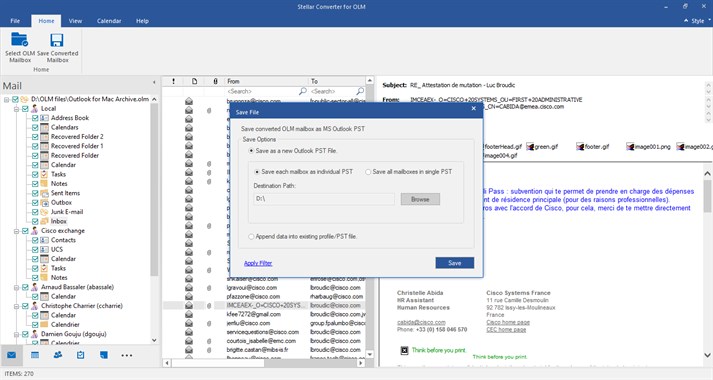Switch to the Calendar view icon in bottom bar

[35, 355]
